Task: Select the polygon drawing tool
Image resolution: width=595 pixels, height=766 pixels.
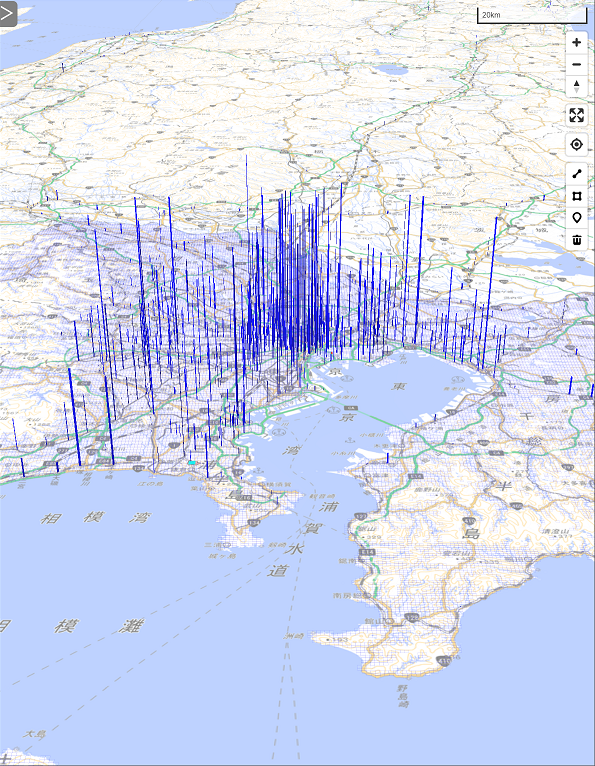Action: tap(576, 196)
